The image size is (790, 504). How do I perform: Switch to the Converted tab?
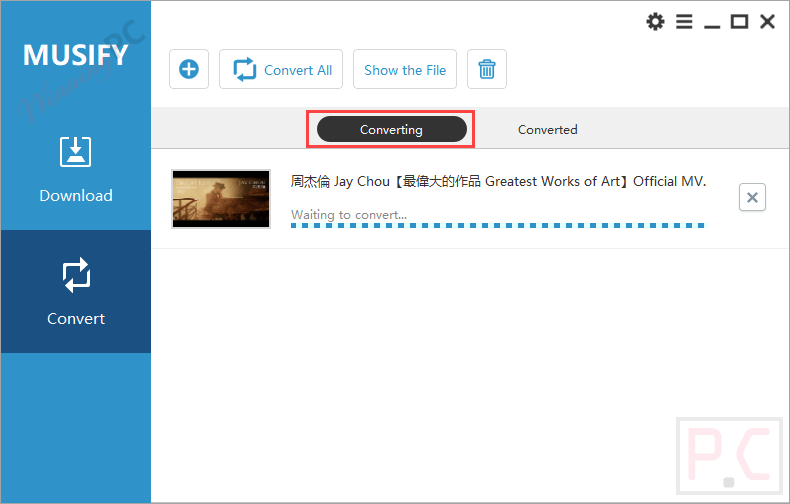point(548,130)
